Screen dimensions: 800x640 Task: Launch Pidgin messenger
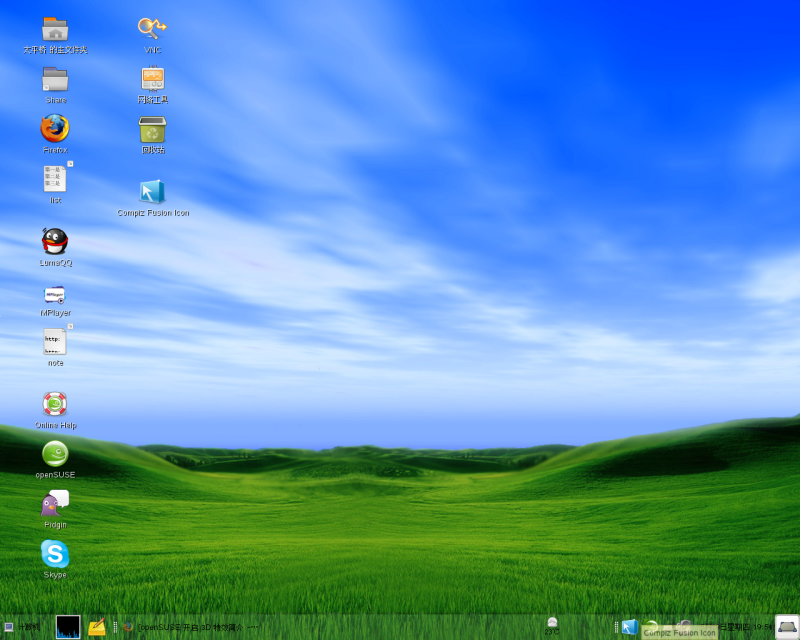tap(55, 504)
